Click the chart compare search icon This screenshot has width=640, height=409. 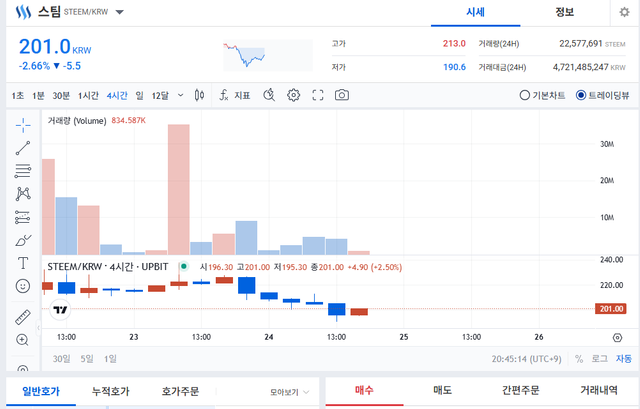[x=269, y=95]
